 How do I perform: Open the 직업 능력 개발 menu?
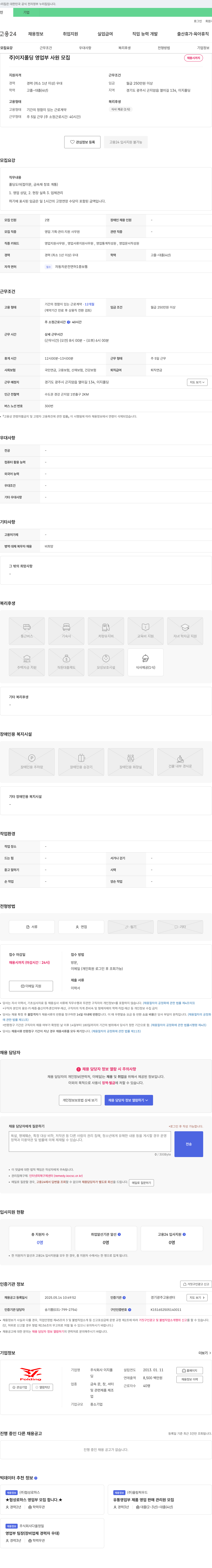click(145, 34)
